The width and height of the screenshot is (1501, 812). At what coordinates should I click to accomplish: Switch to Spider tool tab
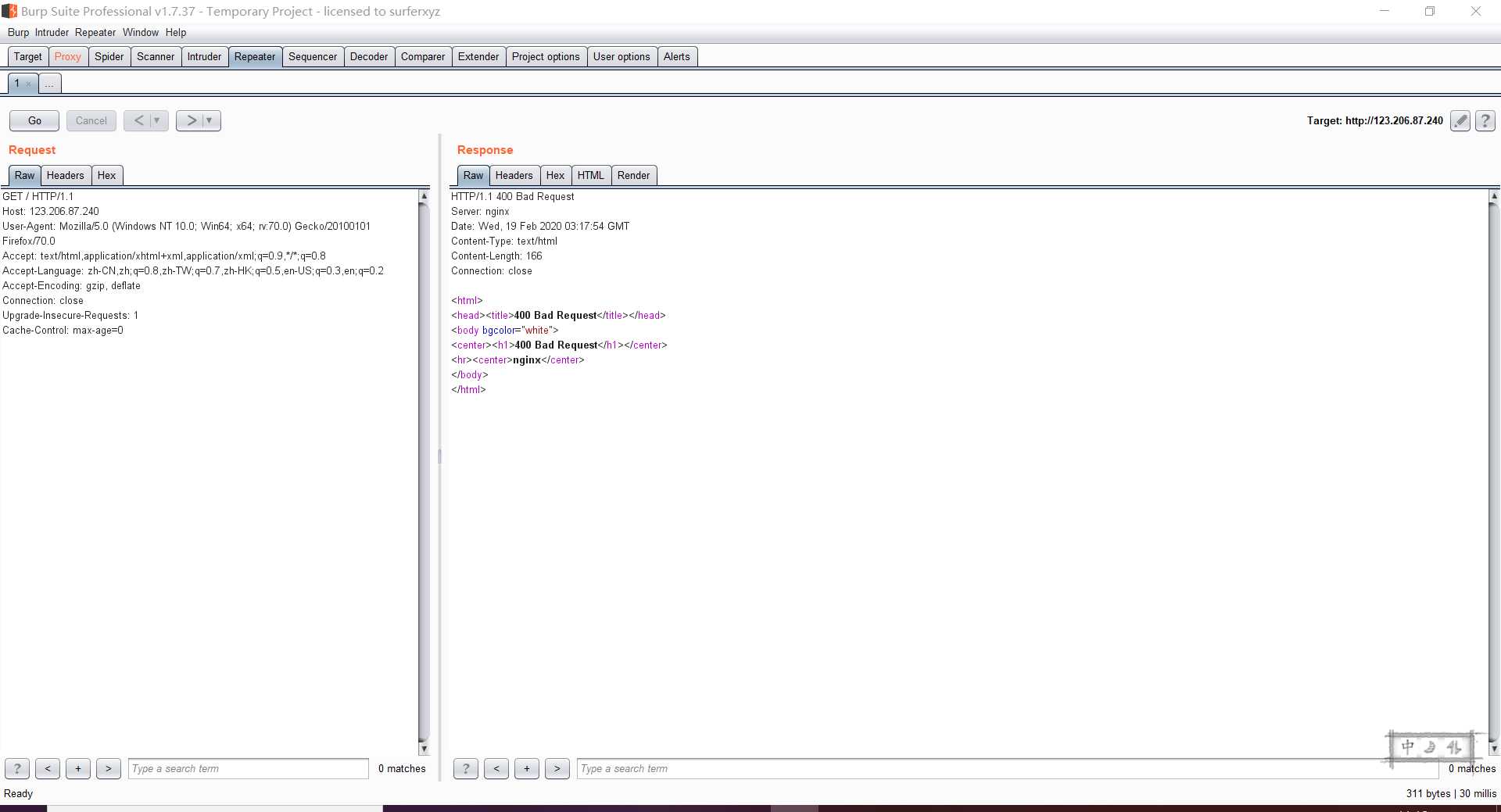pyautogui.click(x=109, y=57)
